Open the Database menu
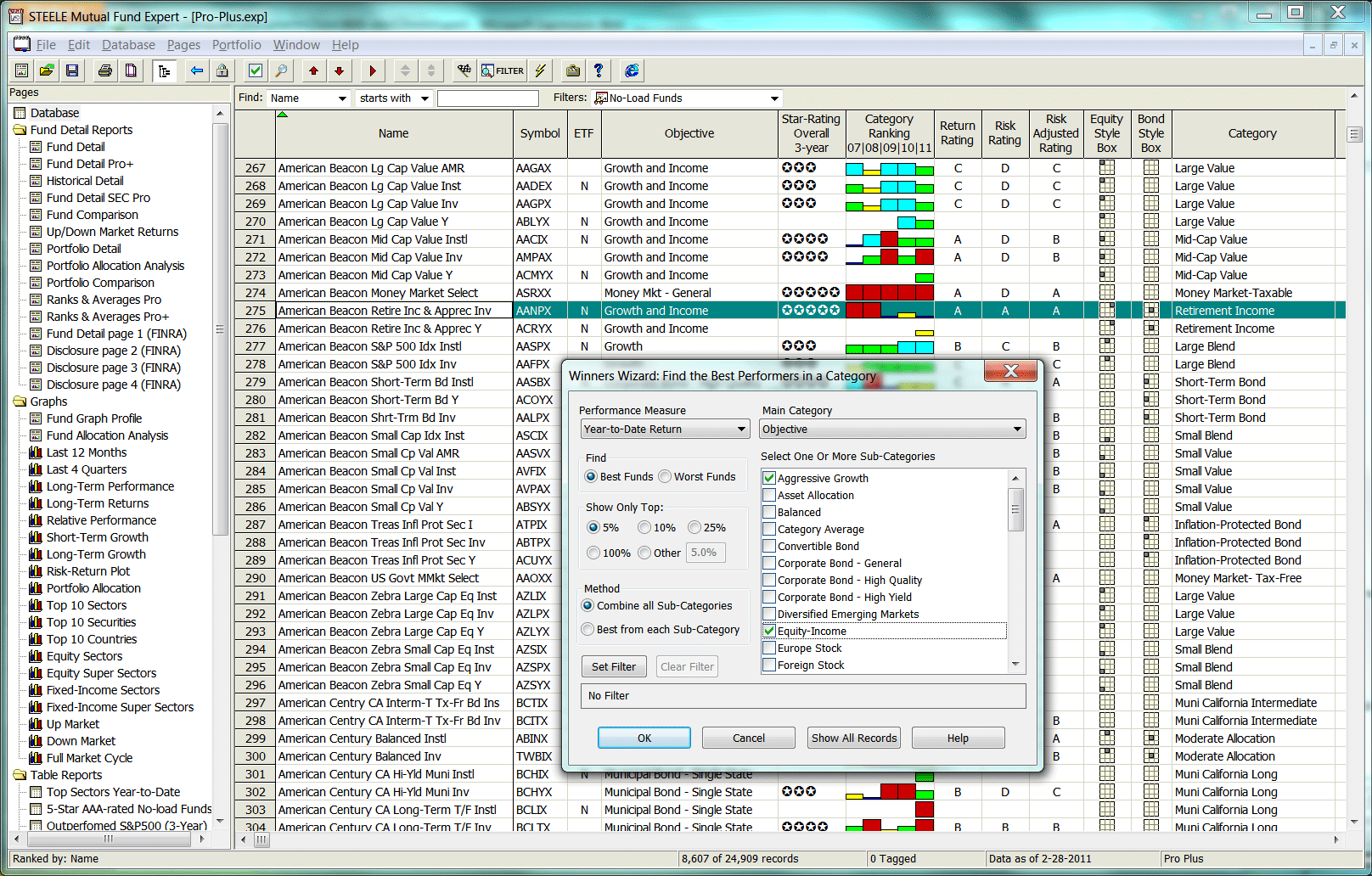Viewport: 1372px width, 876px height. coord(128,45)
